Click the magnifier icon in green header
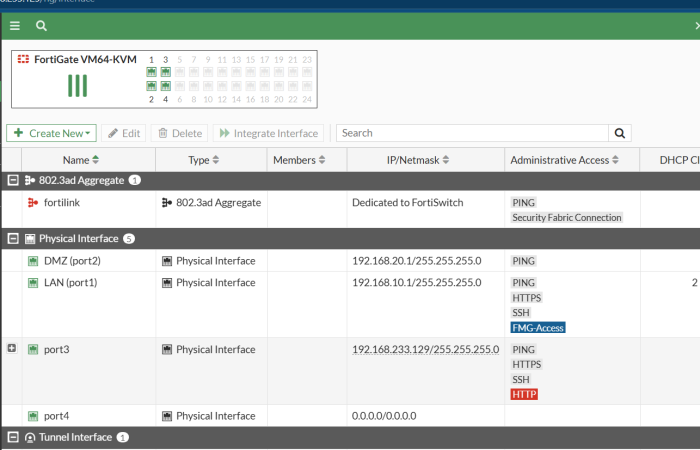This screenshot has height=450, width=700. (x=41, y=26)
